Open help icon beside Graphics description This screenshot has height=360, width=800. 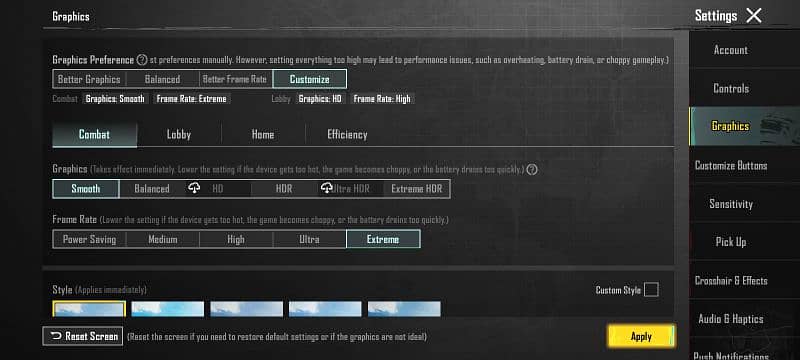coord(532,169)
